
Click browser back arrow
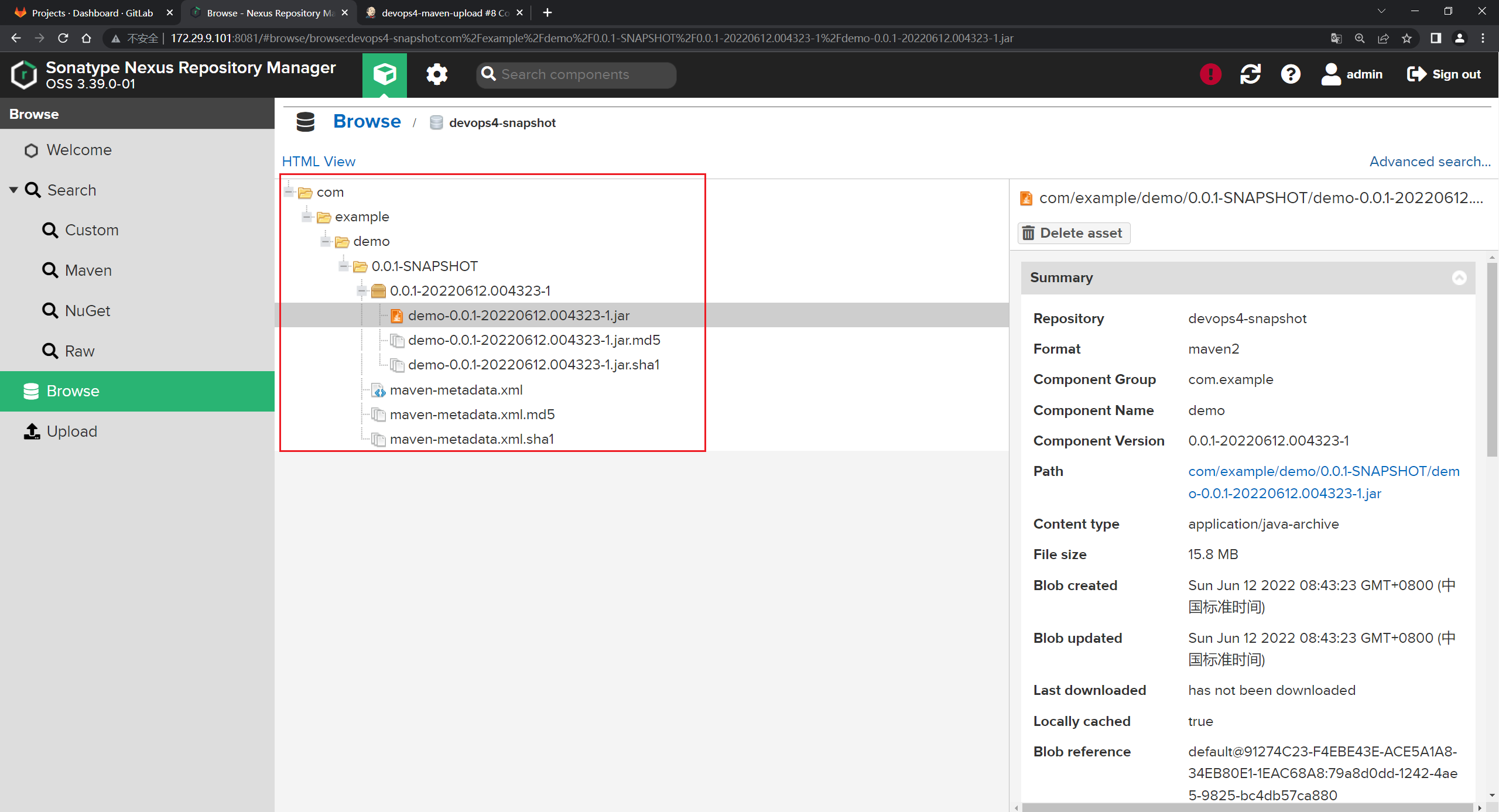pyautogui.click(x=16, y=38)
